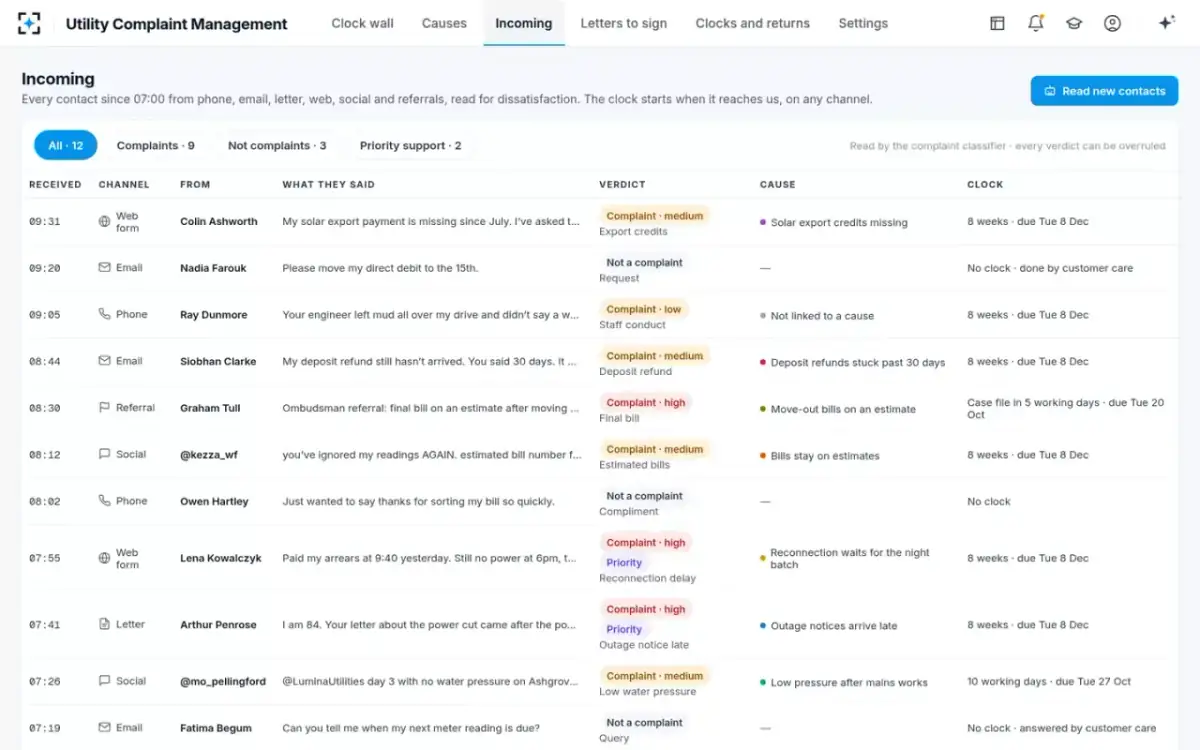Click Not linked to a cause
This screenshot has width=1200, height=750.
pyautogui.click(x=816, y=315)
